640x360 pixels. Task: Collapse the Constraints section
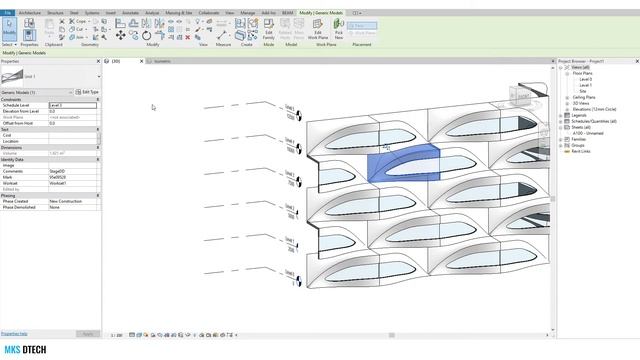click(x=98, y=100)
